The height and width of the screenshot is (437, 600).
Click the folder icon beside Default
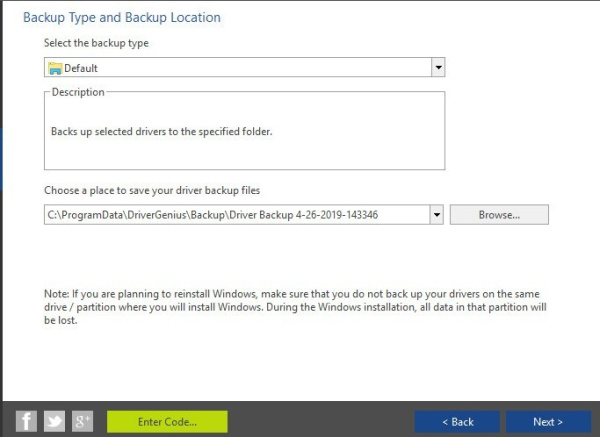pos(55,68)
